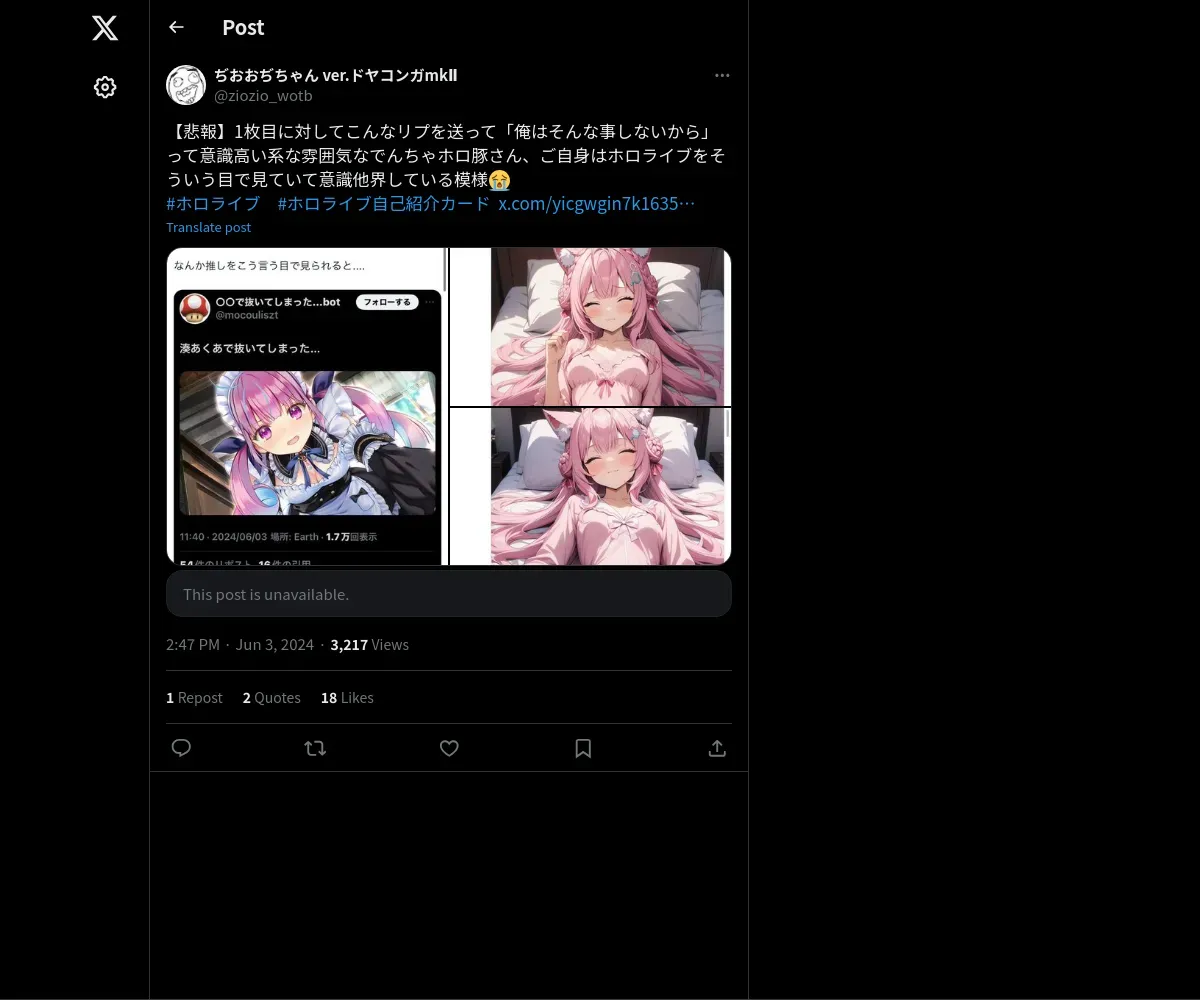Go back using the arrow icon

pos(176,27)
